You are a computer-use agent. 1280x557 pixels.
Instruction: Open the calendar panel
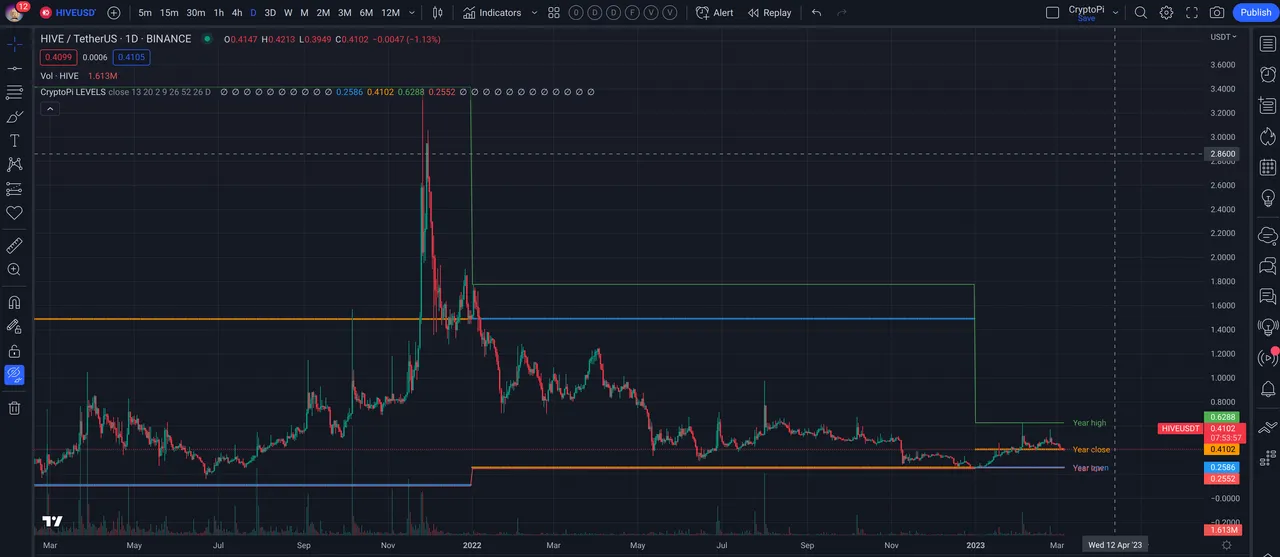[1267, 168]
